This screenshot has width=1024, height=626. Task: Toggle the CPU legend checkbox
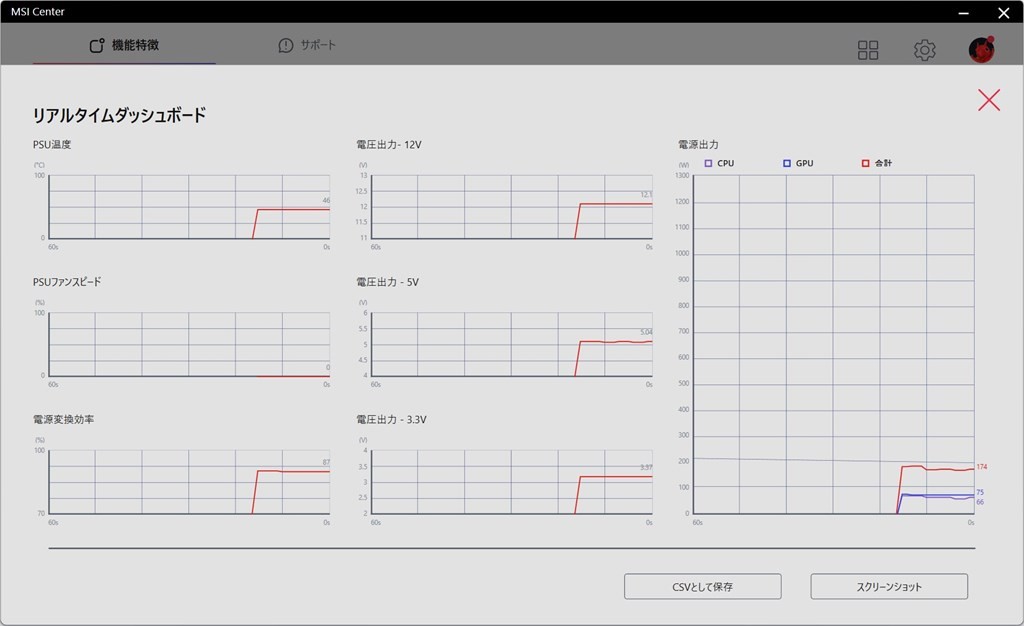tap(708, 163)
